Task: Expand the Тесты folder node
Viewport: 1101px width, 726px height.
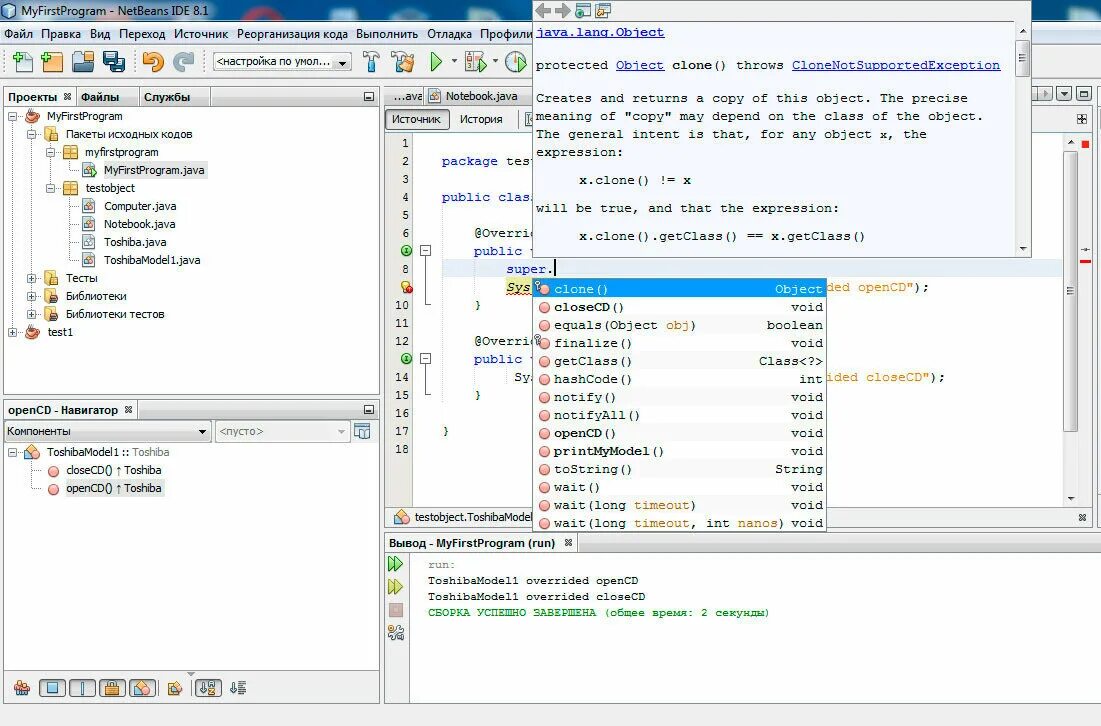Action: pyautogui.click(x=32, y=278)
